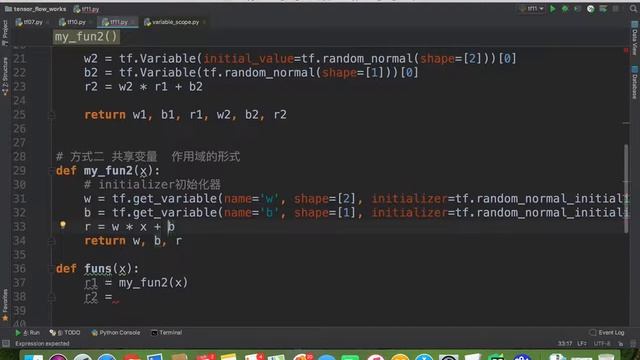Click the lock read-only icon in status bar

620,344
